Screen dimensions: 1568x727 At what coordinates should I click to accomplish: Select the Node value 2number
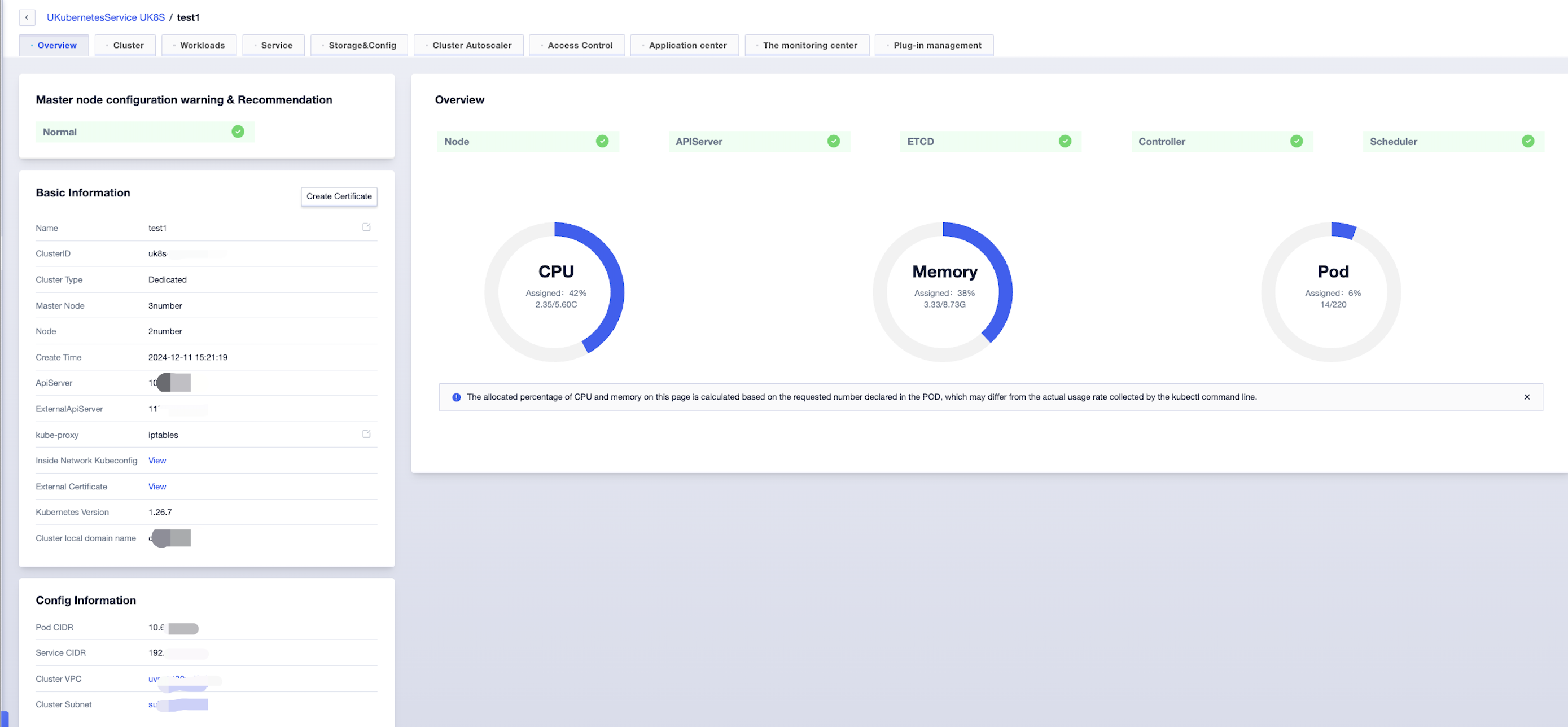[165, 331]
